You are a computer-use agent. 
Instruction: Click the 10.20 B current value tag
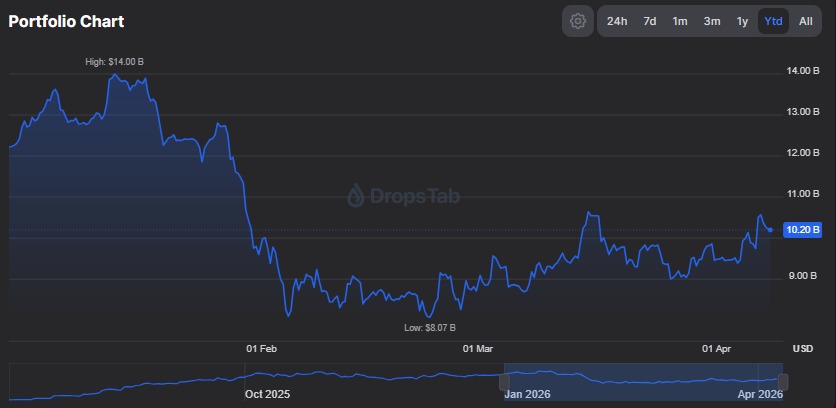(x=804, y=230)
